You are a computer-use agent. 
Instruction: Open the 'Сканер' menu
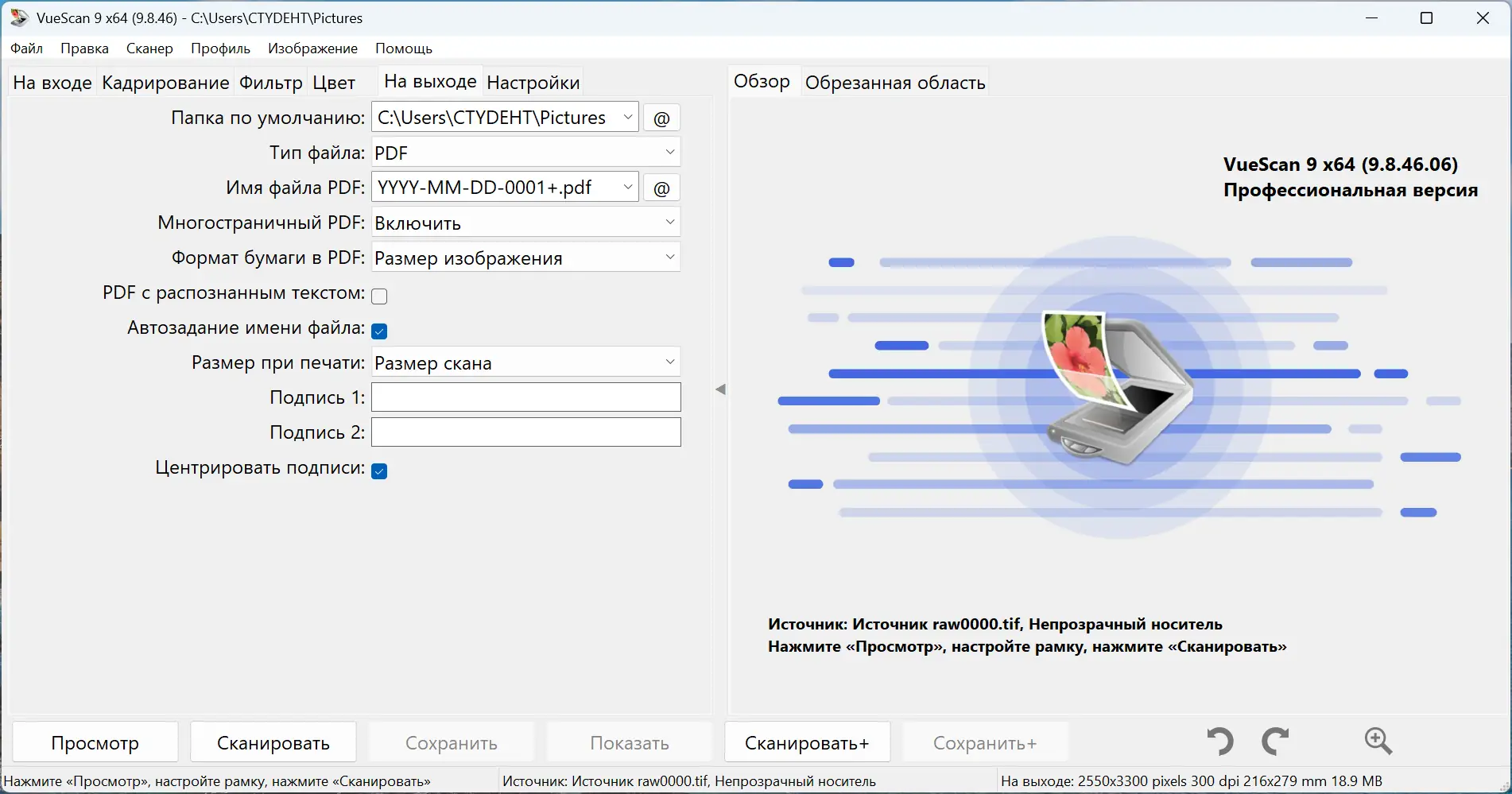149,48
